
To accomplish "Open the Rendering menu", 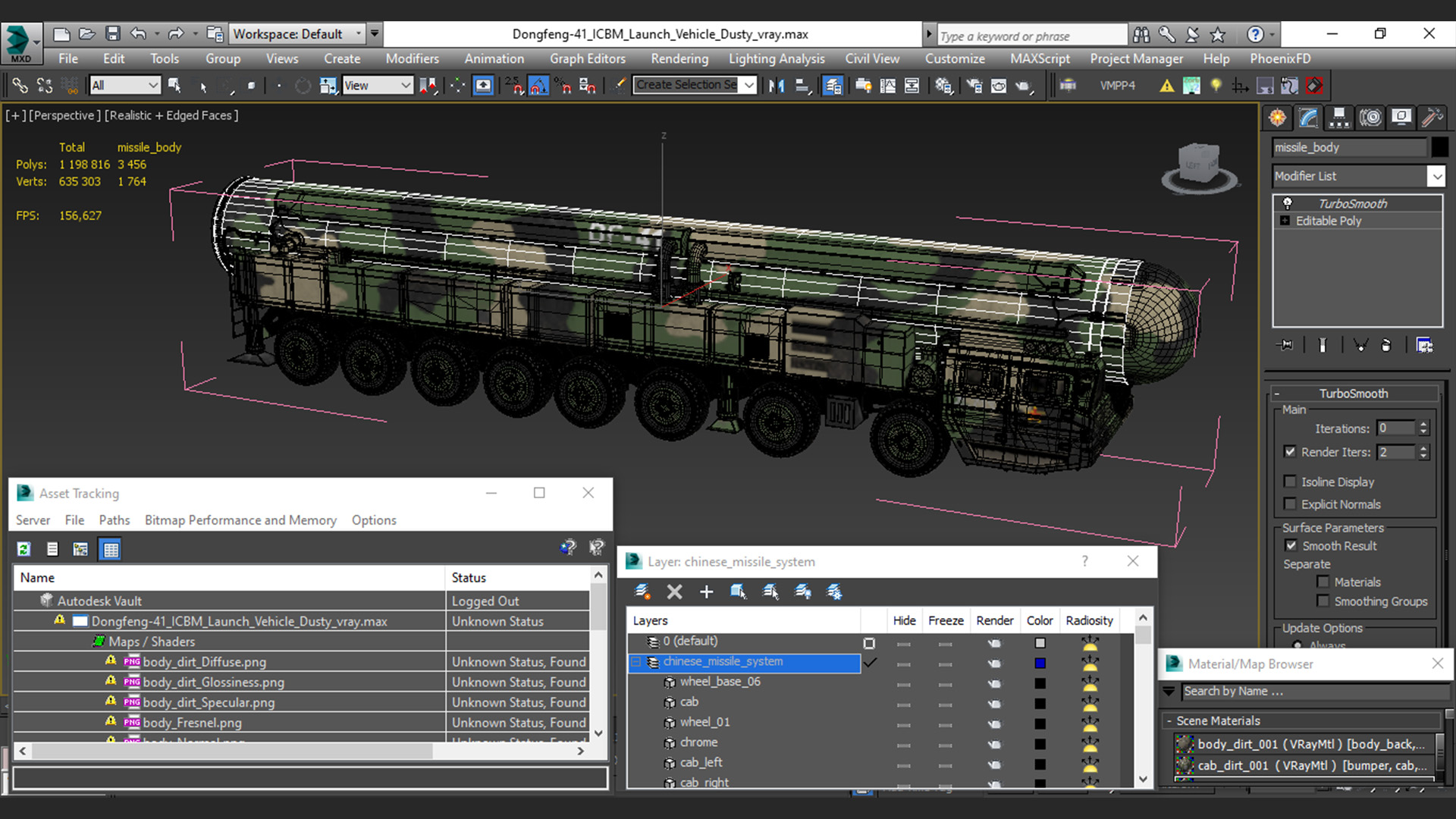I will [x=679, y=58].
